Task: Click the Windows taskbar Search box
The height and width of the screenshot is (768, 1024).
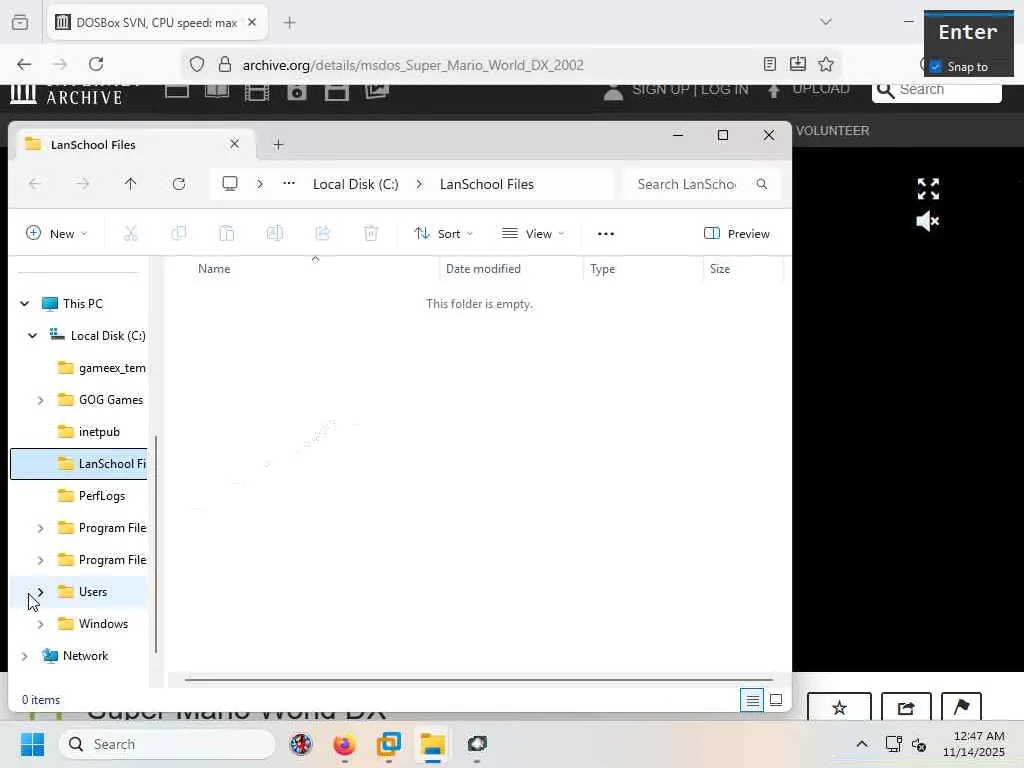Action: tap(167, 744)
